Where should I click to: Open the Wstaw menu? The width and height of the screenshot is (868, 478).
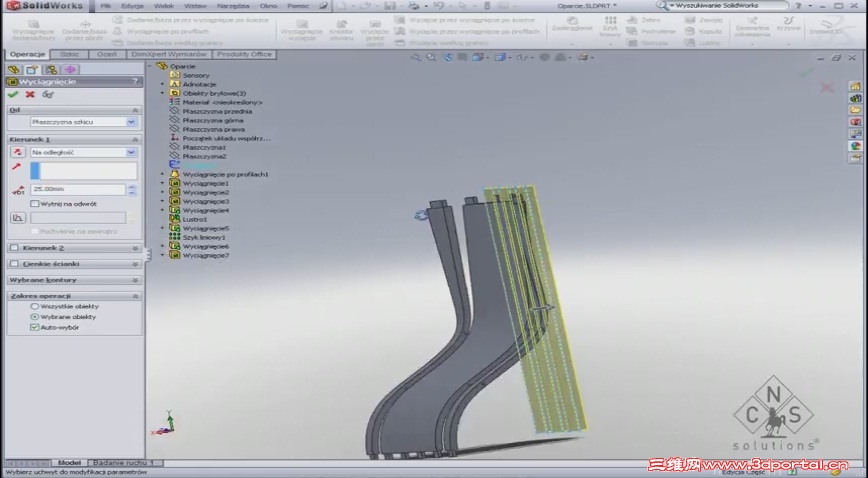[x=195, y=6]
